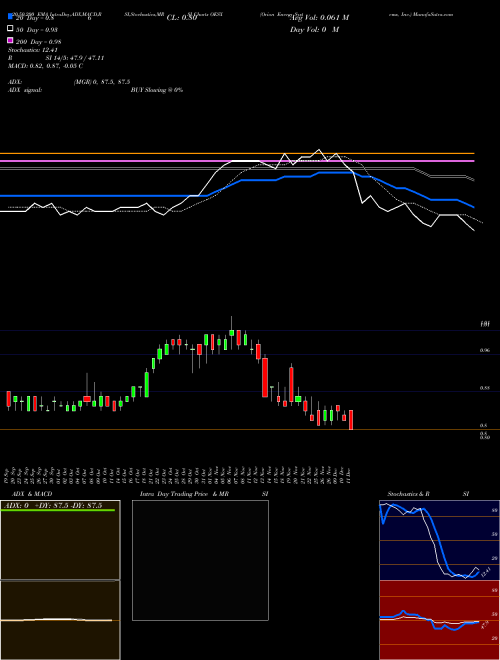The height and width of the screenshot is (660, 500).
Task: Click the '12.41' label on Stochastics line end
Action: tap(486, 572)
